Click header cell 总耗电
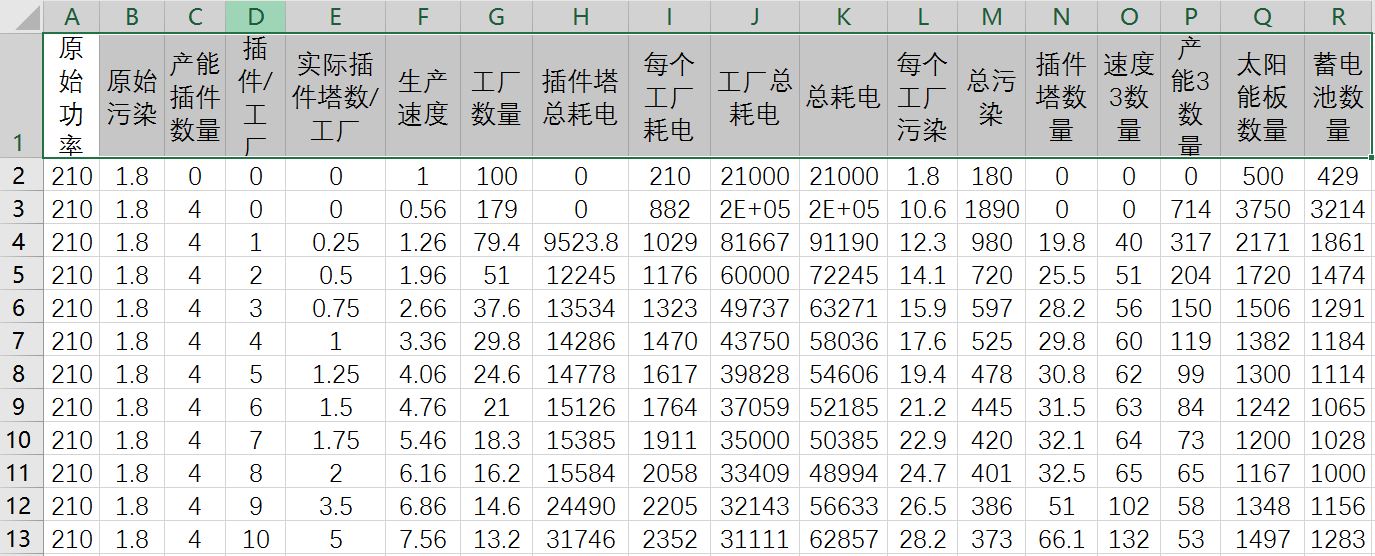Screen dimensions: 1375x556 point(843,95)
